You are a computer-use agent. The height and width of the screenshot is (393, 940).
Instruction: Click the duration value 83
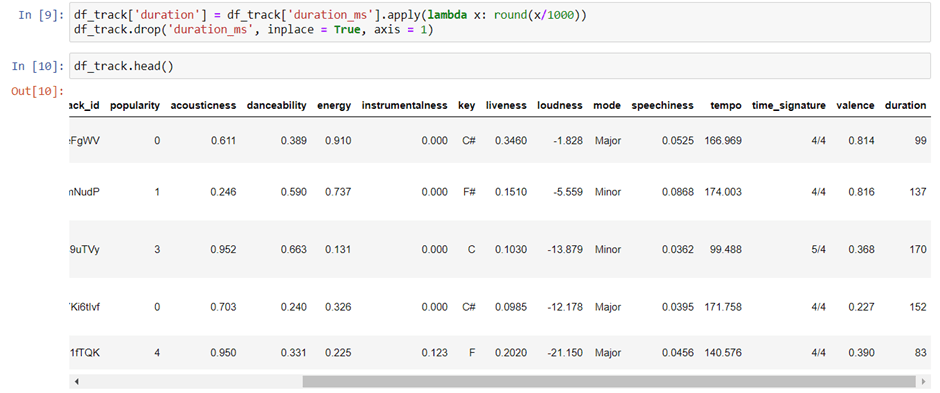point(921,353)
